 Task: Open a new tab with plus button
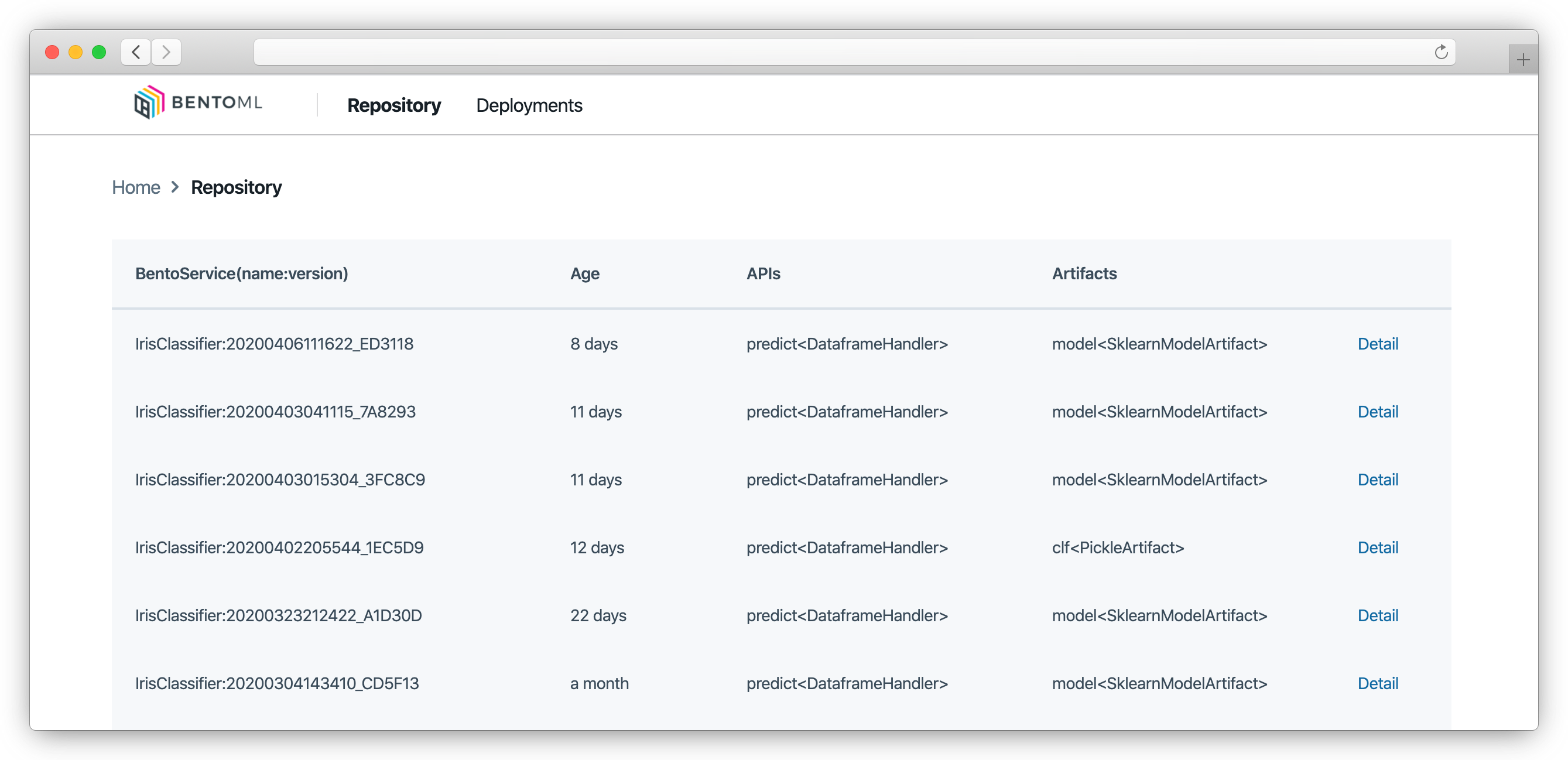coord(1523,60)
